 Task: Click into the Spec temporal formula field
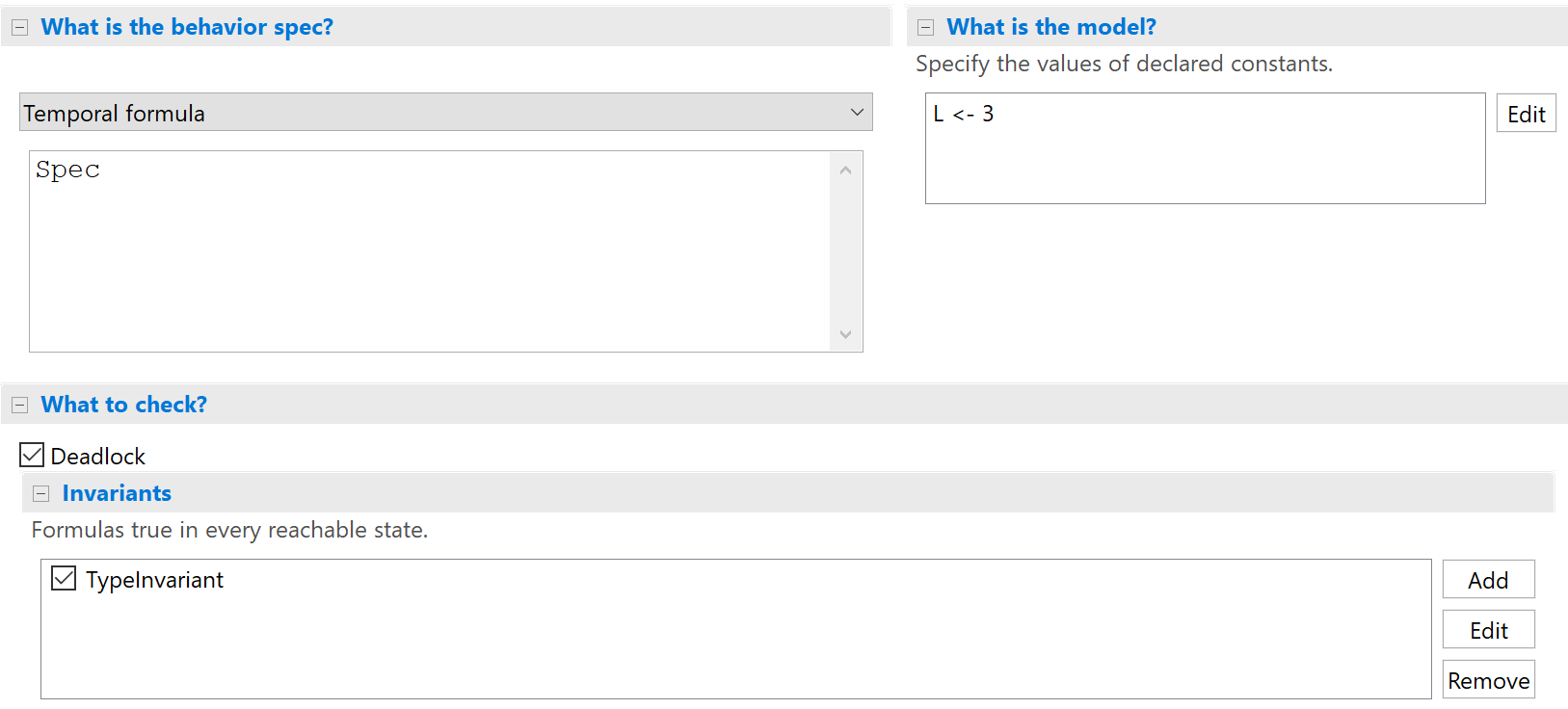click(x=429, y=250)
